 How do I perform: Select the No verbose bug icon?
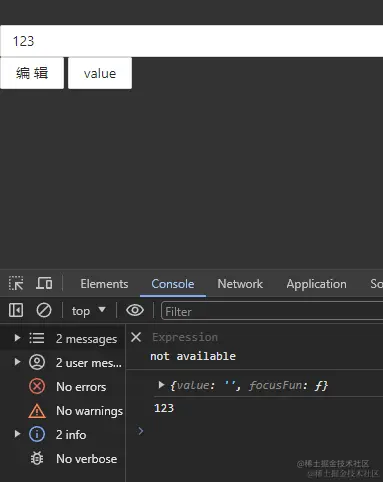pos(37,459)
